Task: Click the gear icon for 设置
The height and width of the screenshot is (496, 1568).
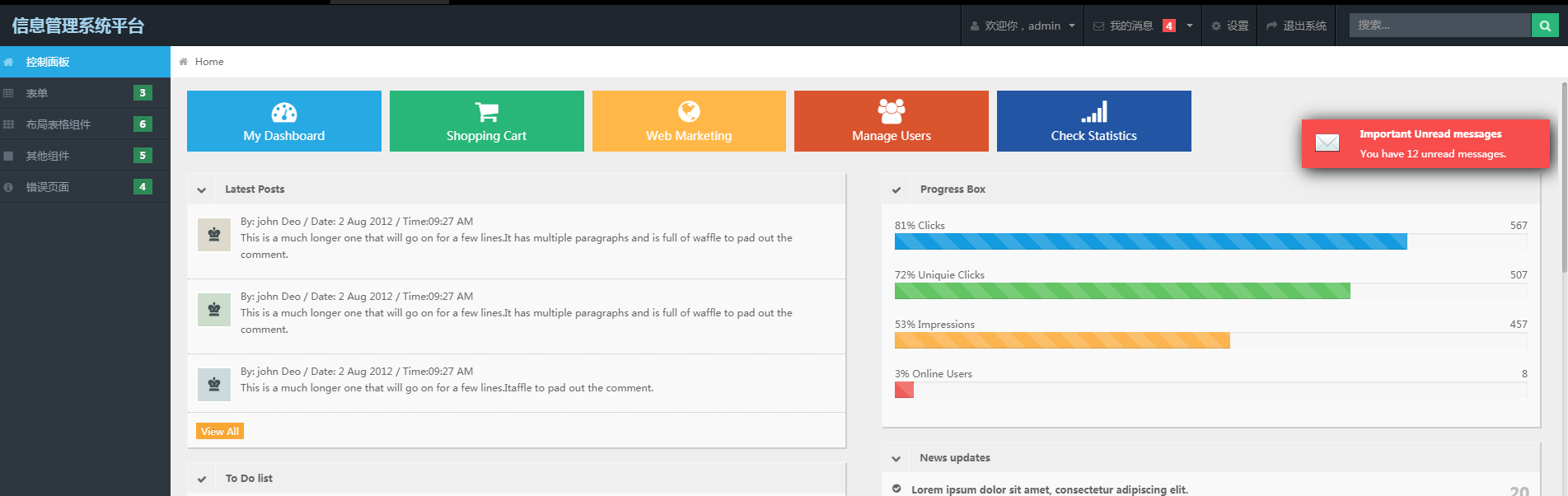Action: pos(1216,26)
